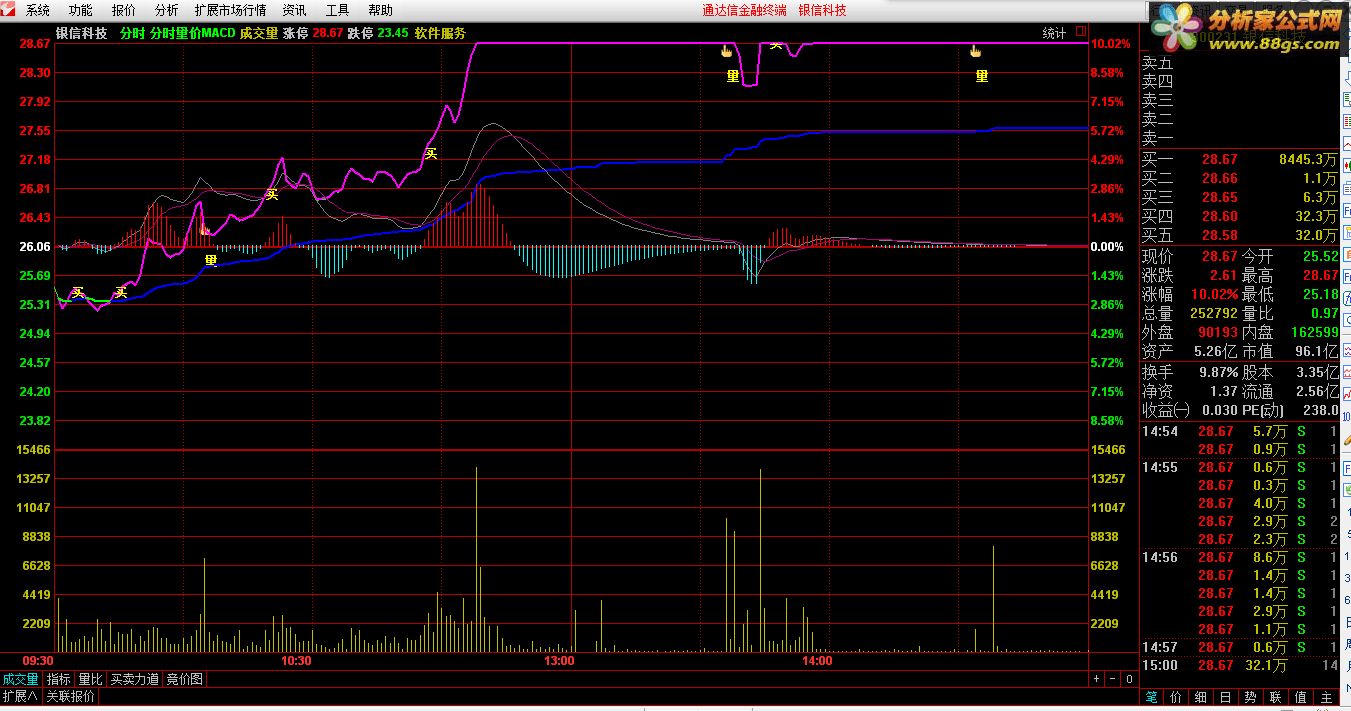Open the 功能 menu
This screenshot has width=1351, height=711.
click(x=80, y=10)
